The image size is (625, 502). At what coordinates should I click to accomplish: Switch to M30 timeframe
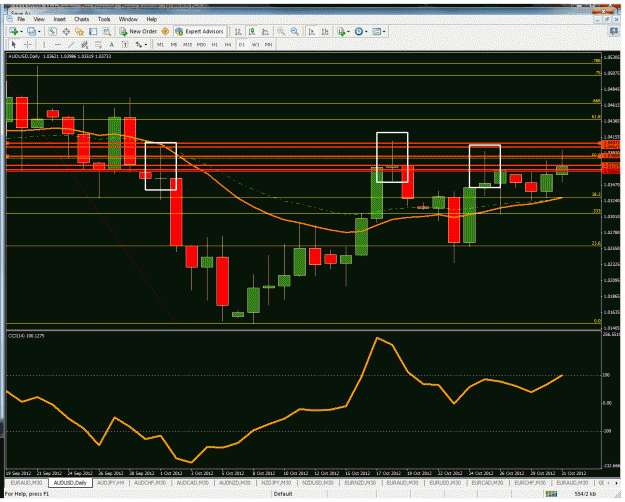coord(201,45)
